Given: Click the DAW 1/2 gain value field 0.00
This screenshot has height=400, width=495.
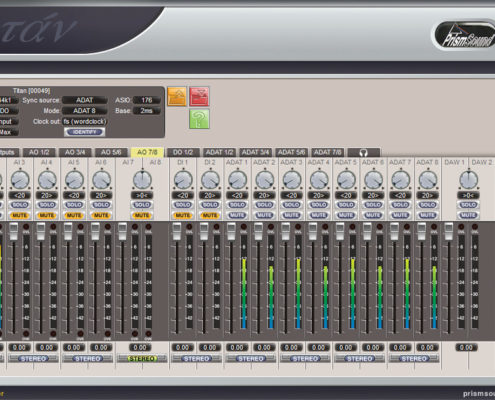Looking at the screenshot, I should pos(466,347).
